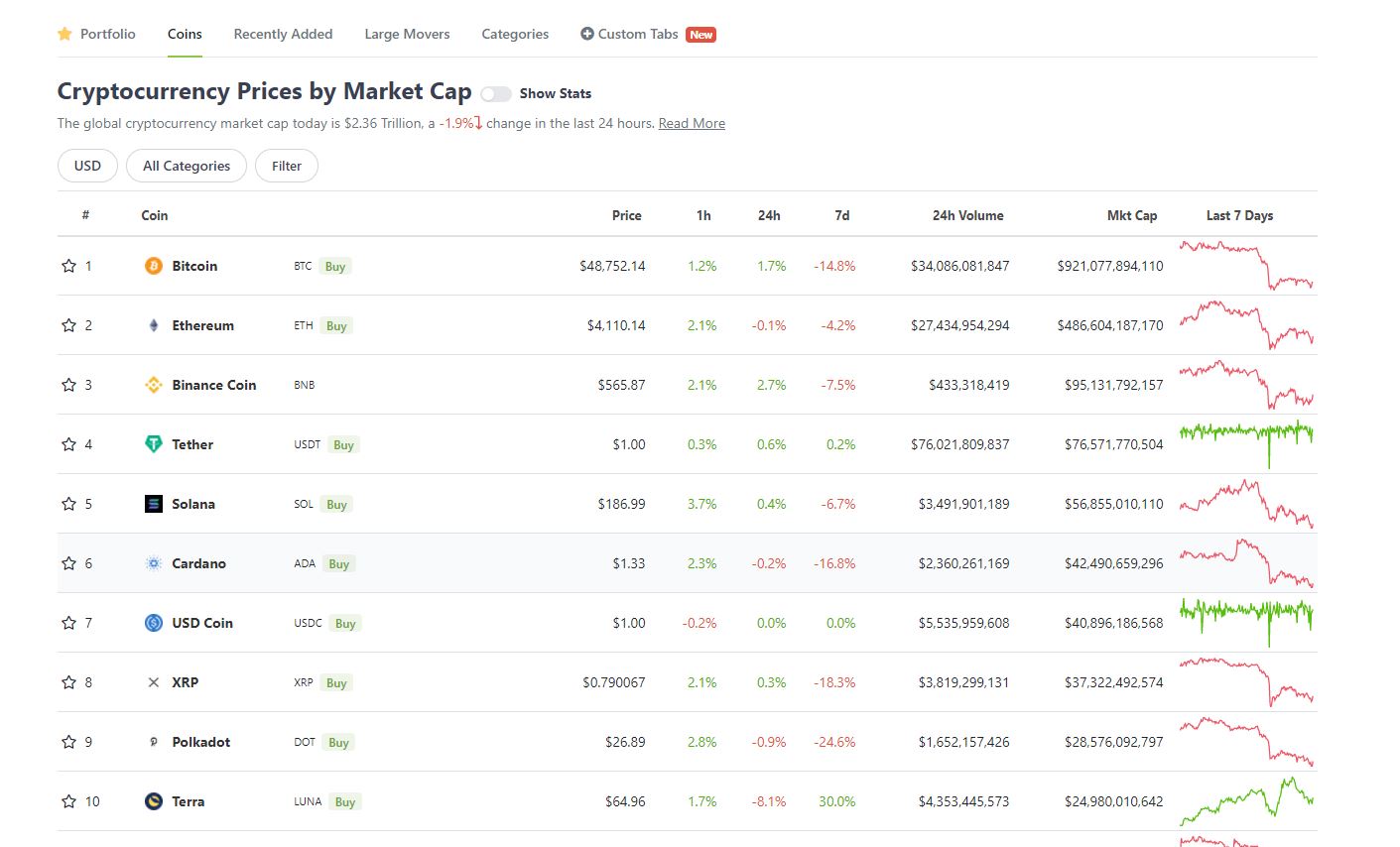
Task: Click the USD Coin logo
Action: point(154,623)
